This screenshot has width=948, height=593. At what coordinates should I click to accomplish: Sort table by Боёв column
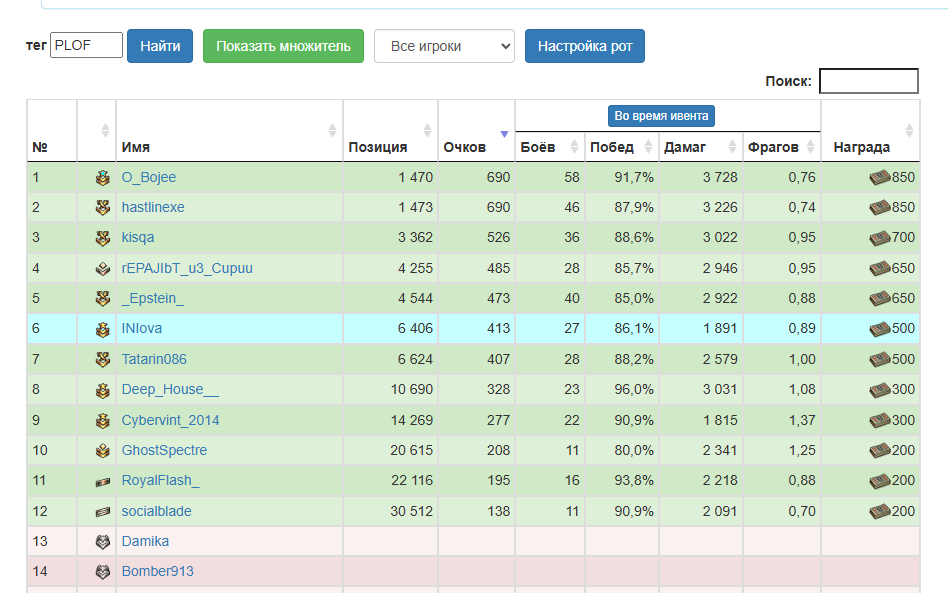pyautogui.click(x=550, y=147)
